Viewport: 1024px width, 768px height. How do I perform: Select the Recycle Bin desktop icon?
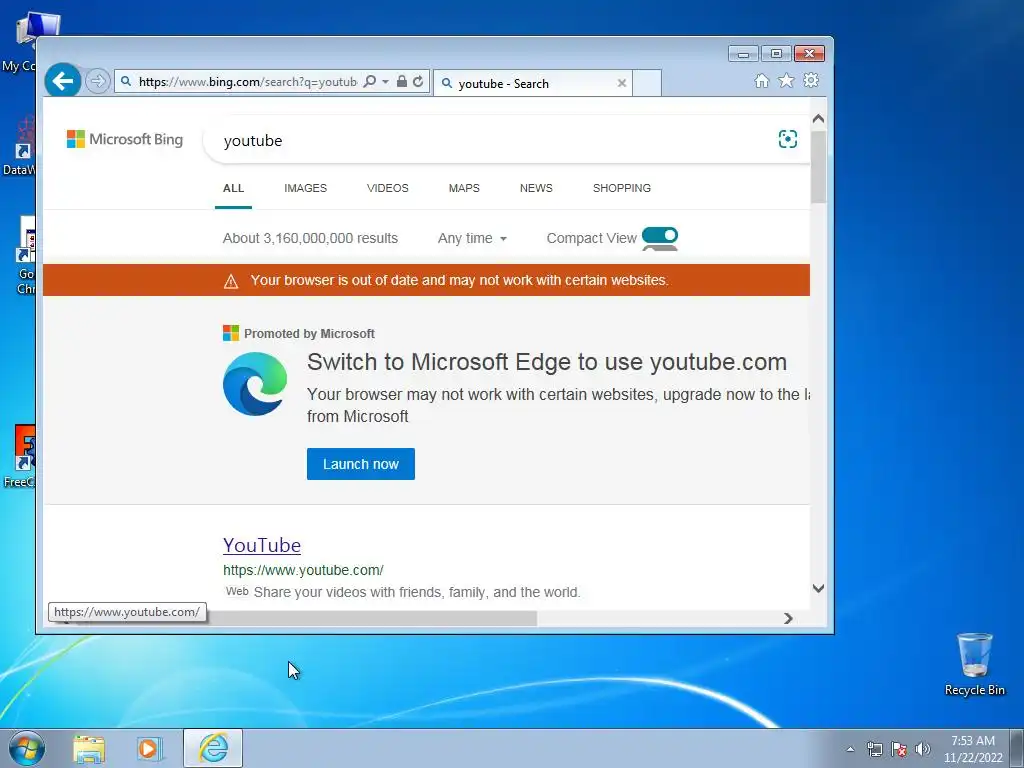pos(974,664)
